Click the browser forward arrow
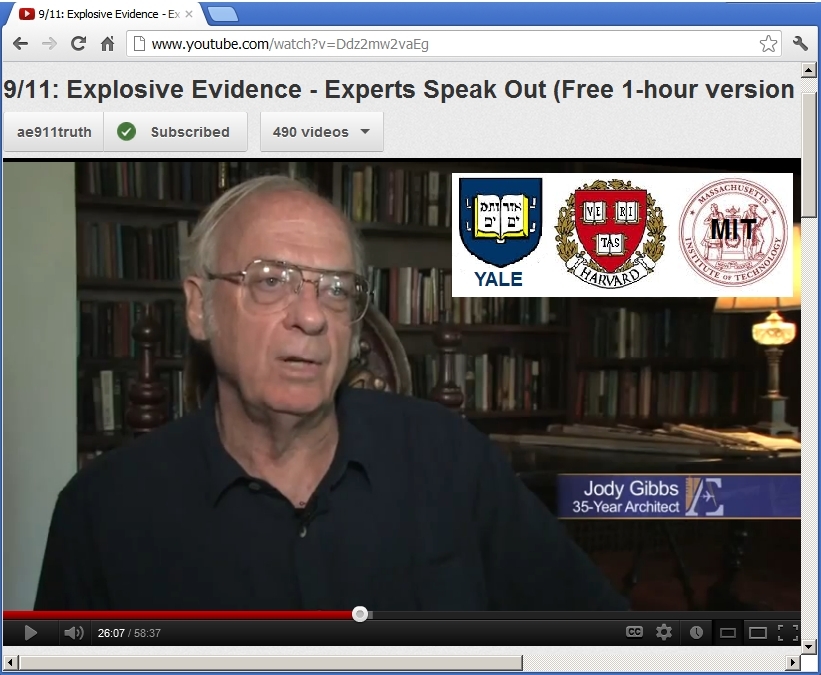This screenshot has height=675, width=821. tap(49, 43)
